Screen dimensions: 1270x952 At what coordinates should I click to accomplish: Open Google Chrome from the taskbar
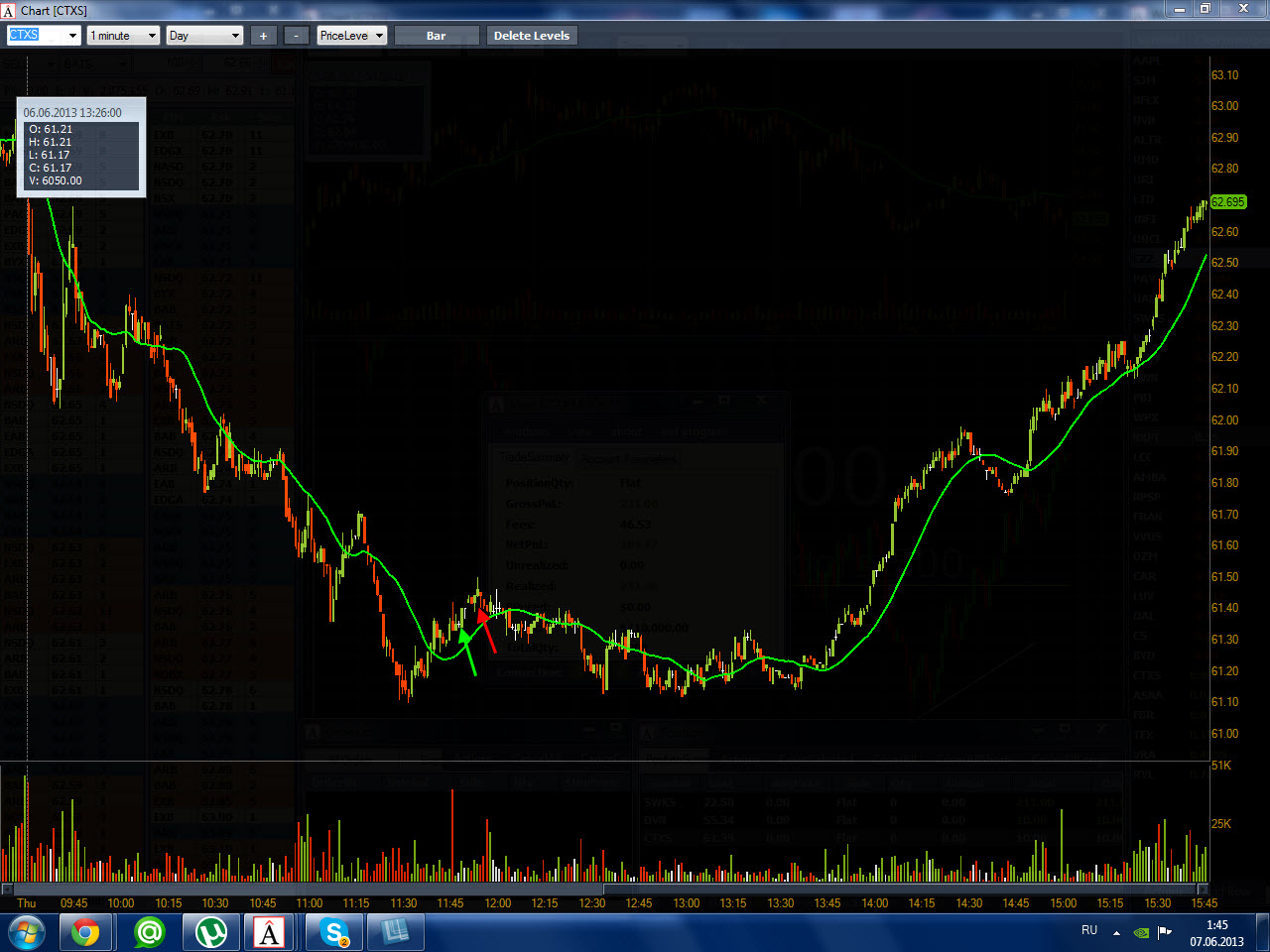tap(84, 932)
